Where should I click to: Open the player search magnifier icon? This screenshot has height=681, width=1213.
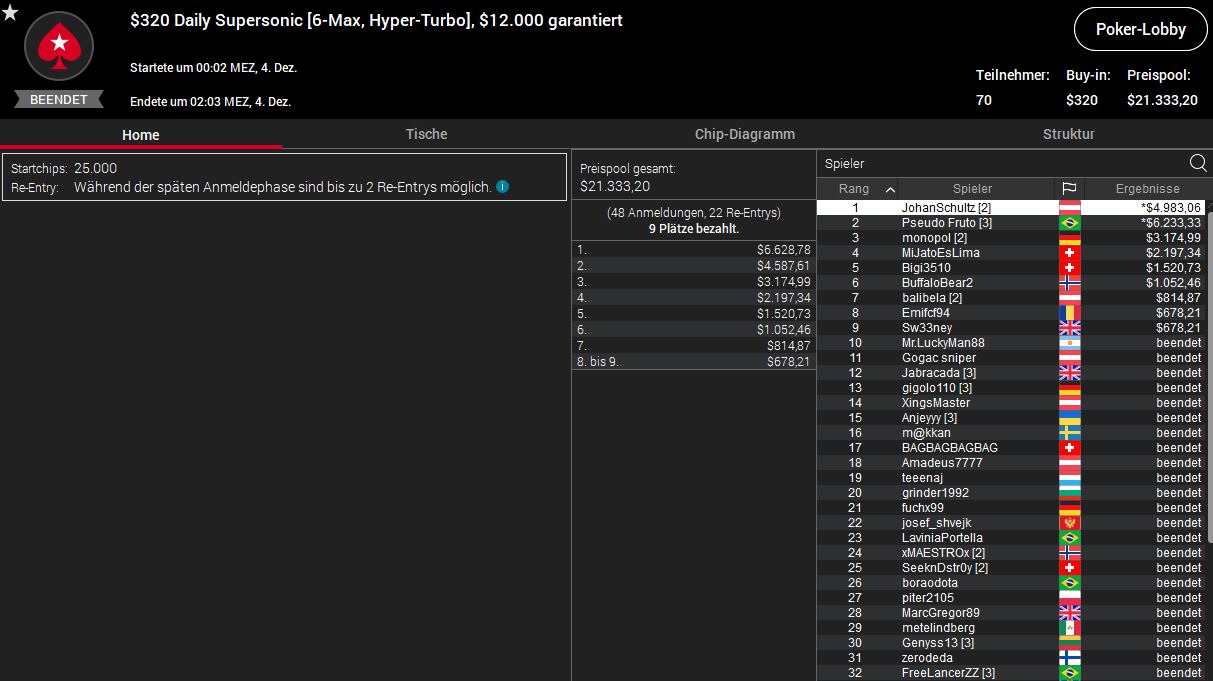click(1197, 163)
